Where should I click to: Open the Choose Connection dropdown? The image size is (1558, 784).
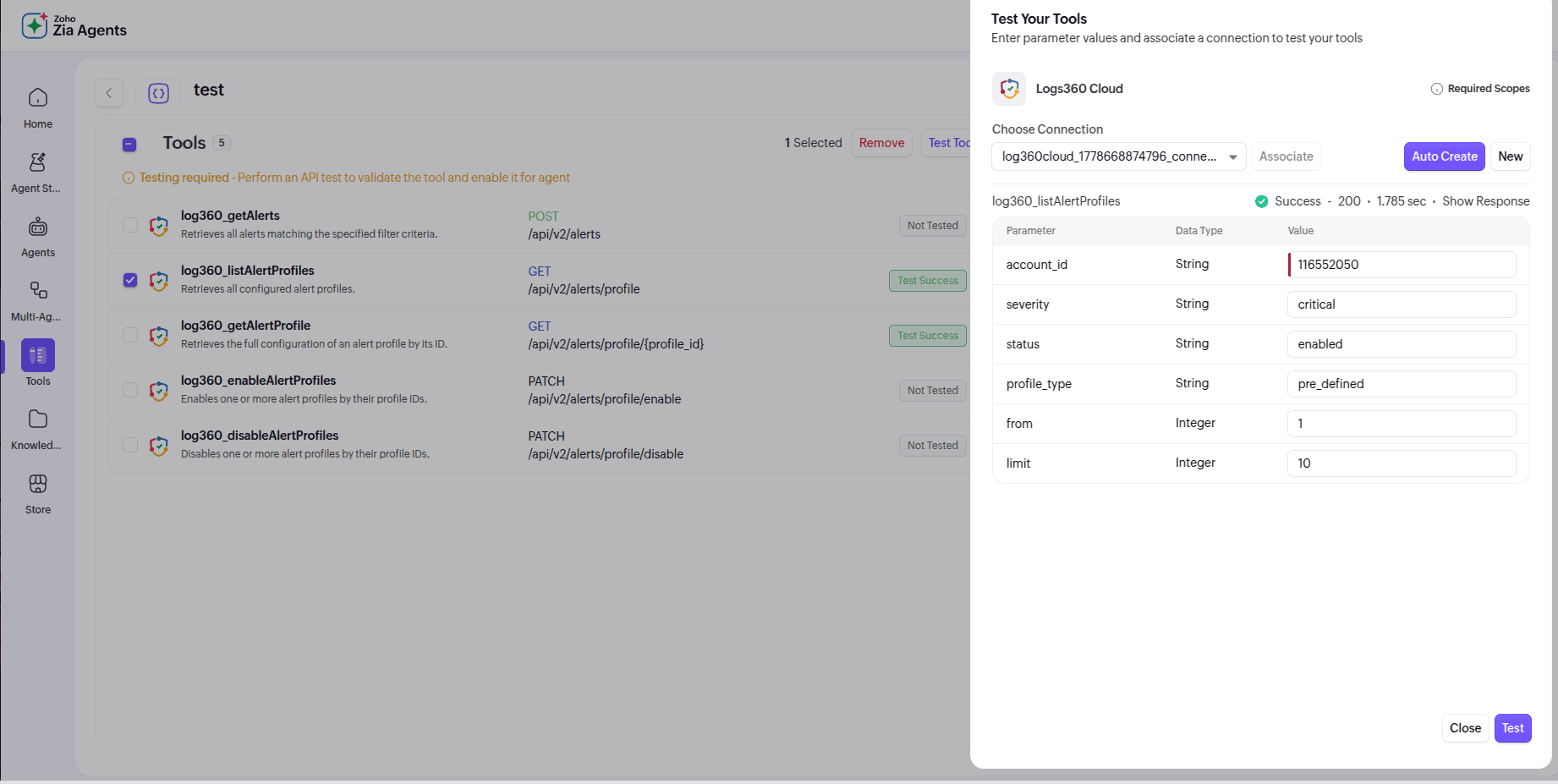click(1119, 156)
